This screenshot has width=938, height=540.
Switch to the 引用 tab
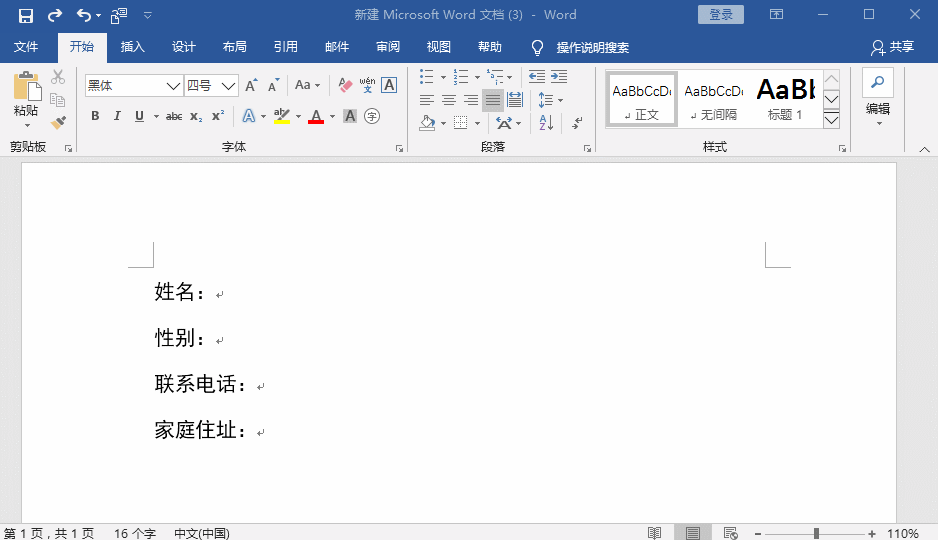(x=285, y=47)
